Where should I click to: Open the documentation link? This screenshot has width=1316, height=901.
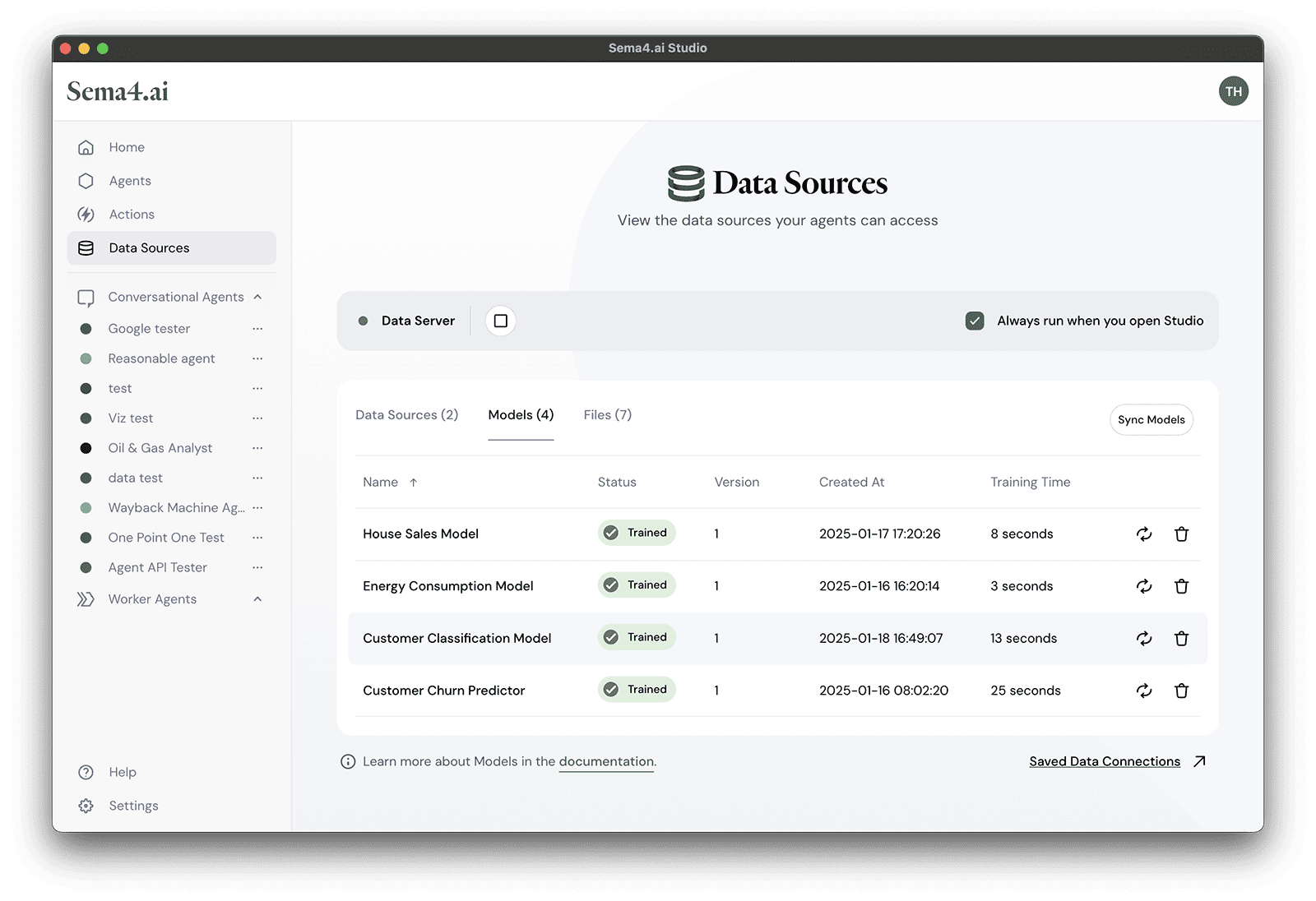point(606,762)
